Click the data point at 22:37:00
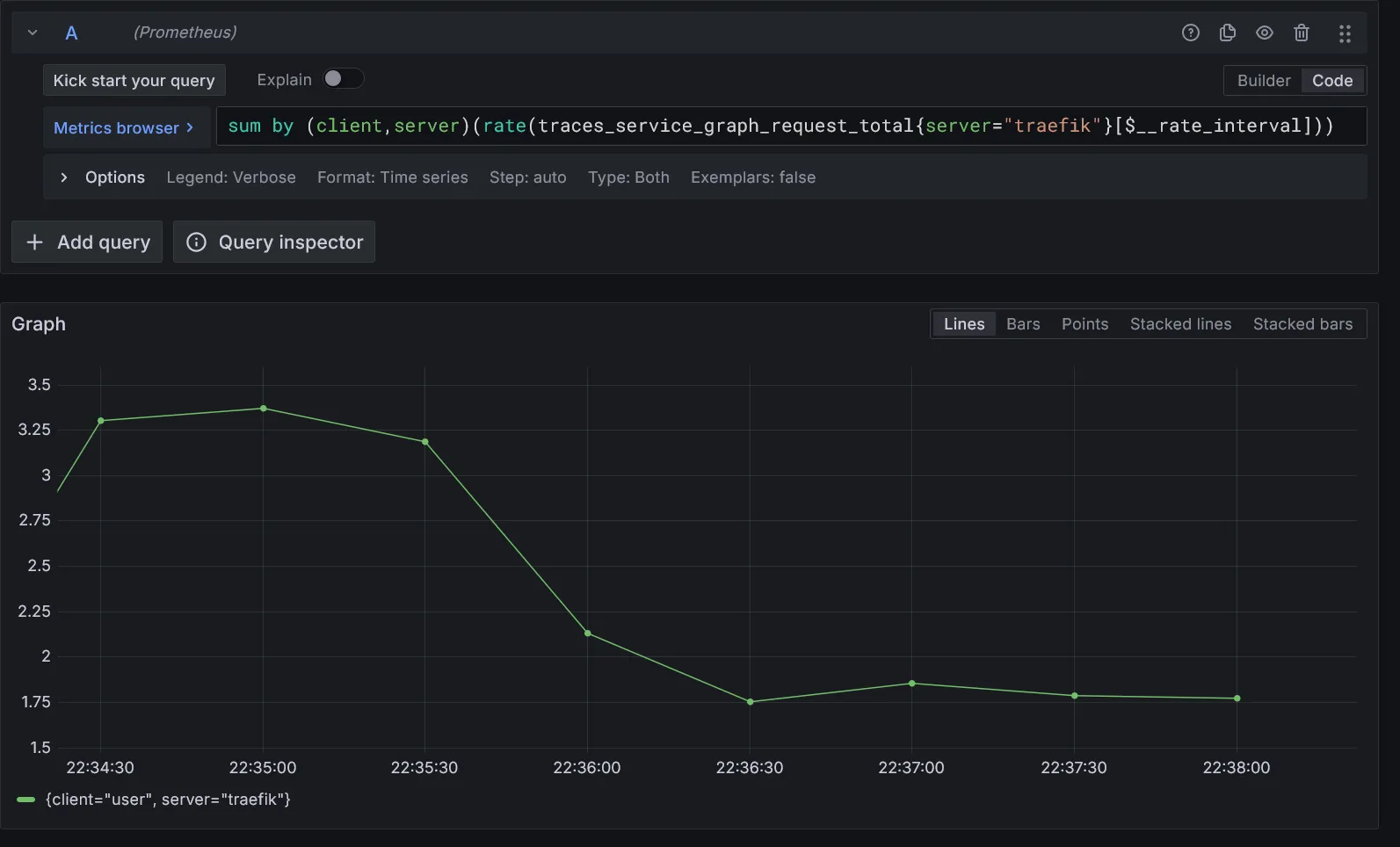The image size is (1400, 847). [912, 684]
